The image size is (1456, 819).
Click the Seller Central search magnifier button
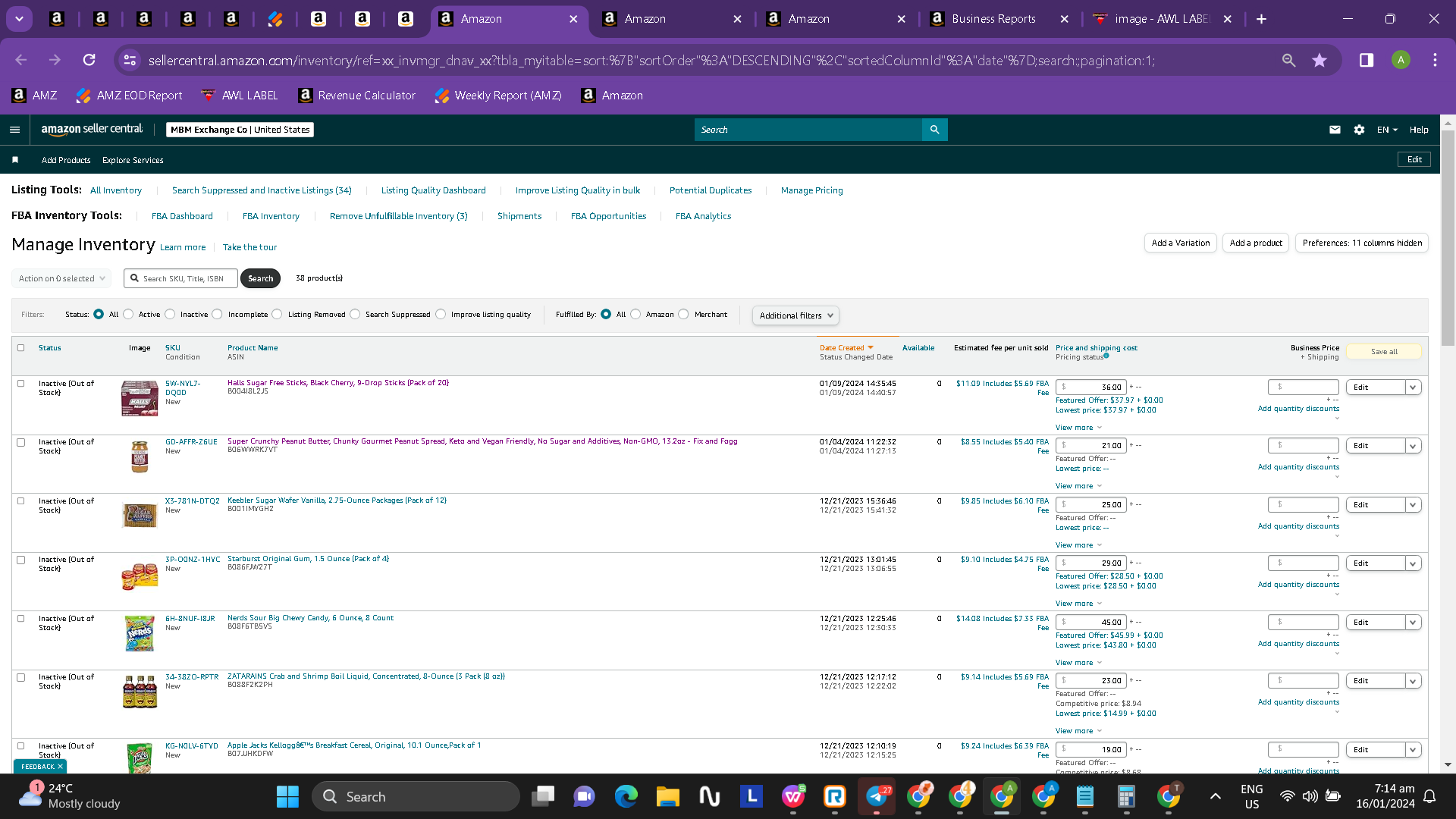click(934, 130)
